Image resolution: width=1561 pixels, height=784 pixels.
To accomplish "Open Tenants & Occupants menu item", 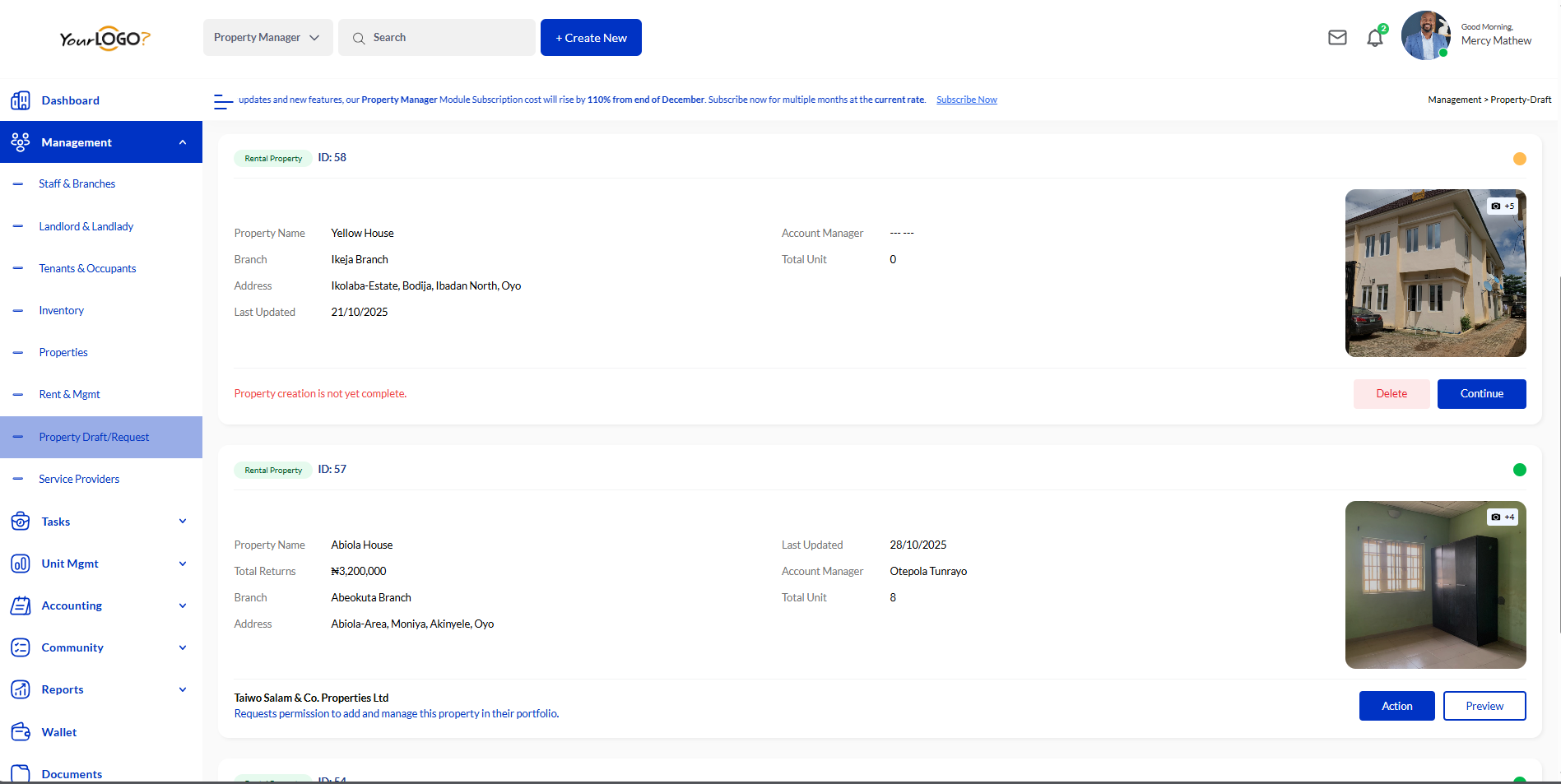I will point(87,268).
